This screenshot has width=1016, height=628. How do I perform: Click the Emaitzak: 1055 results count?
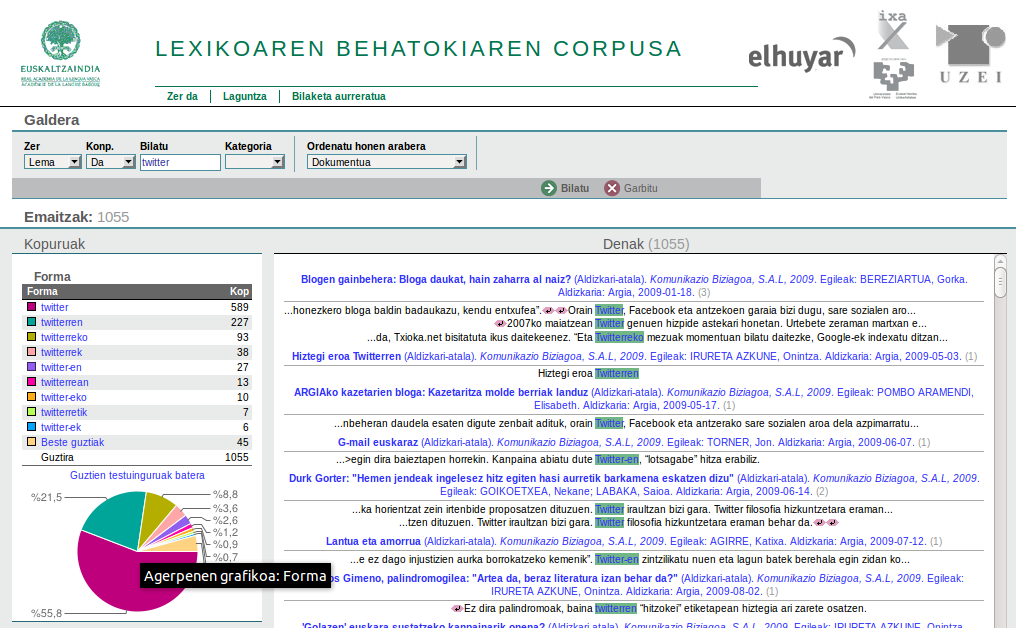(76, 217)
